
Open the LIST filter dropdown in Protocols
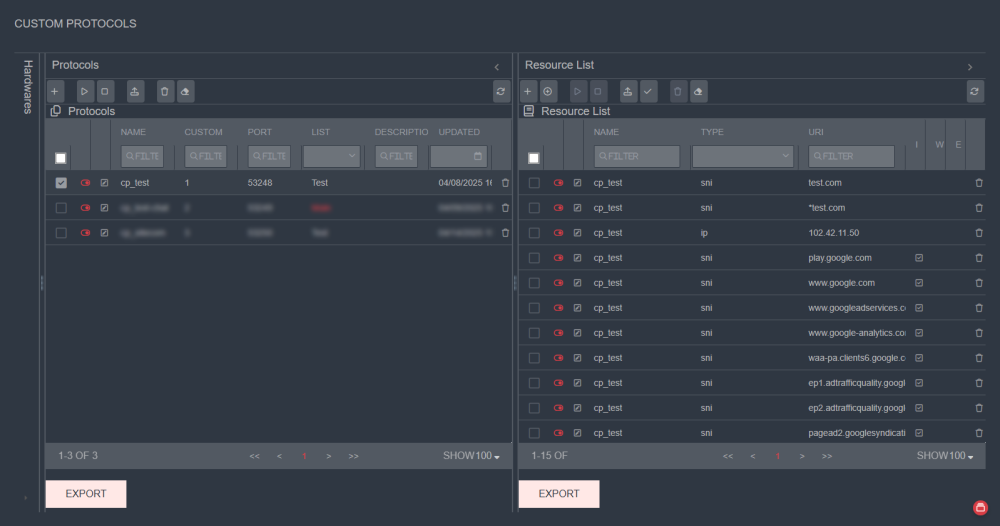[x=332, y=156]
